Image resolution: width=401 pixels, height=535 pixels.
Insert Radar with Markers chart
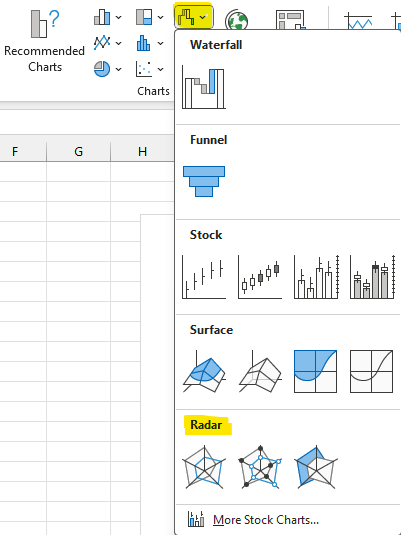point(260,467)
